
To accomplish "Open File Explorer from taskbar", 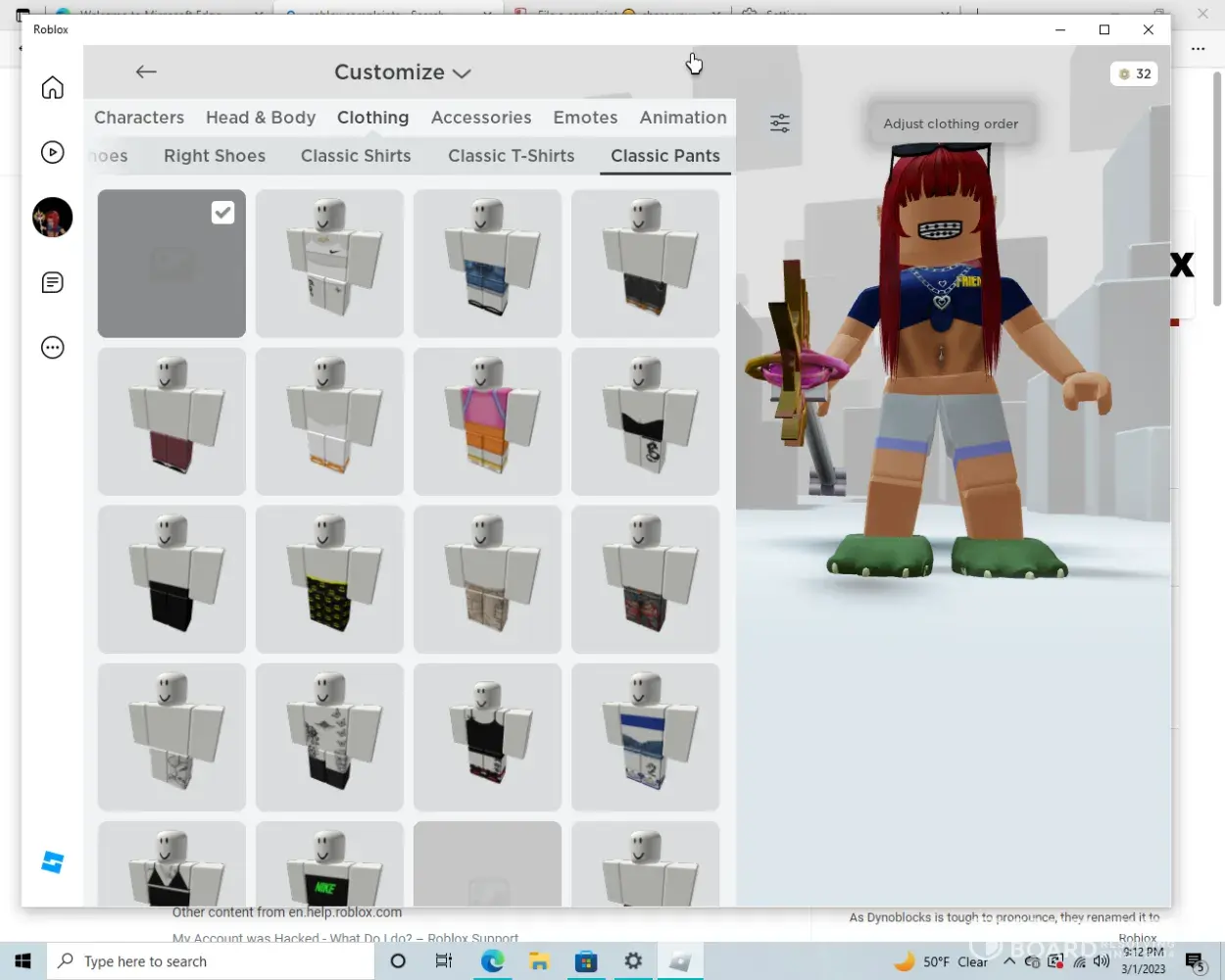I will click(539, 961).
